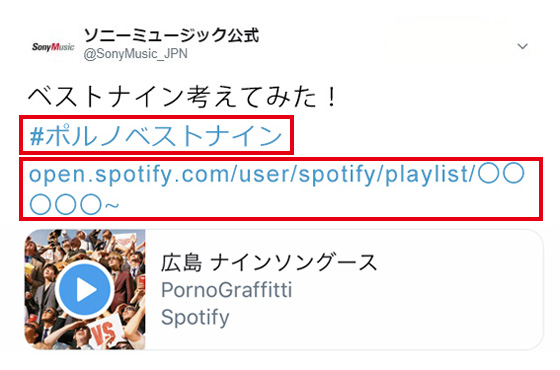560x370 pixels.
Task: Click the VS sign in album artwork
Action: click(x=104, y=332)
